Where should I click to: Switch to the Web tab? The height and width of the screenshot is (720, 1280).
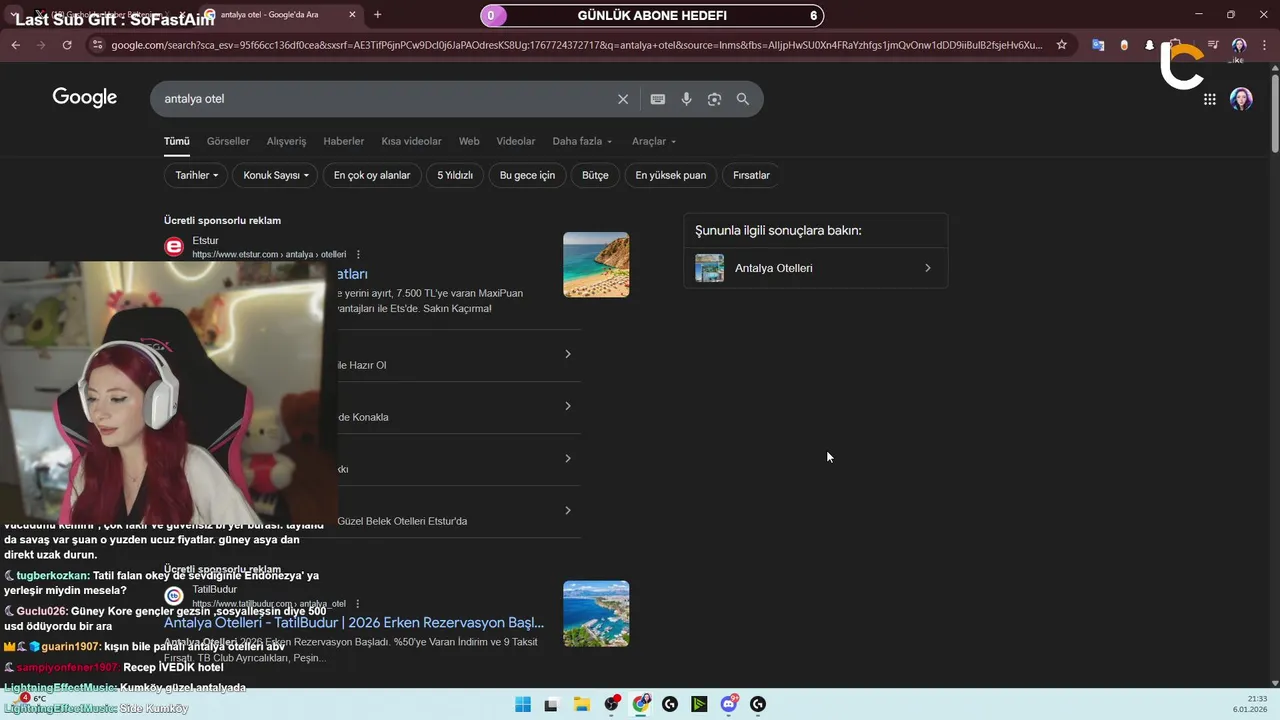469,141
